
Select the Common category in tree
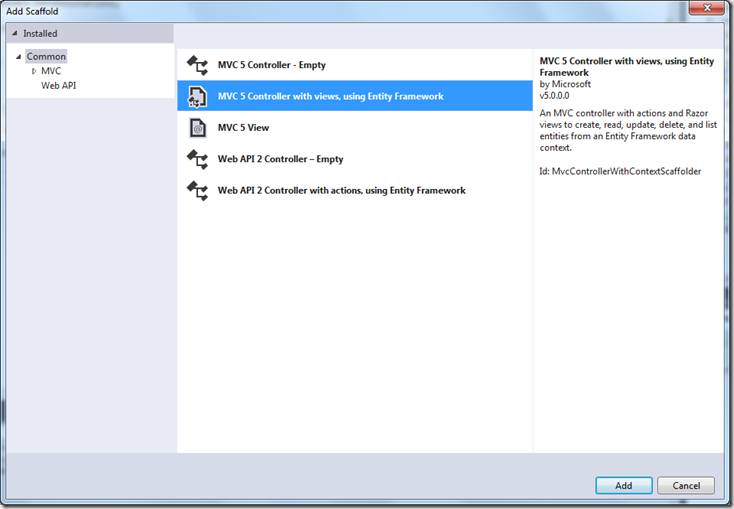[46, 56]
